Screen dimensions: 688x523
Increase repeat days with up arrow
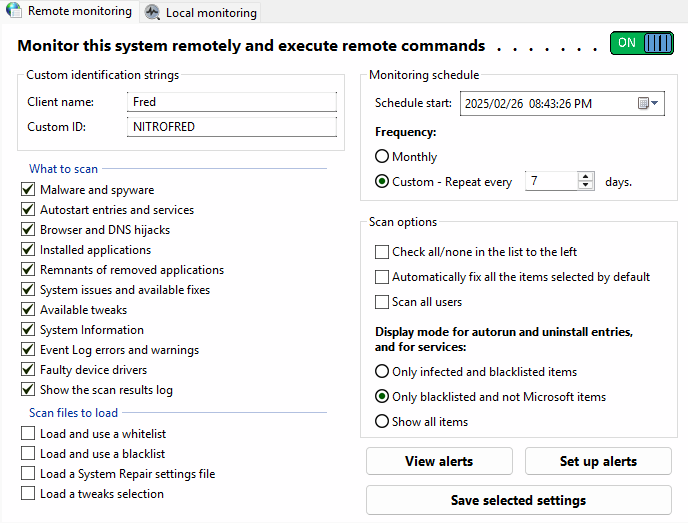[x=585, y=177]
